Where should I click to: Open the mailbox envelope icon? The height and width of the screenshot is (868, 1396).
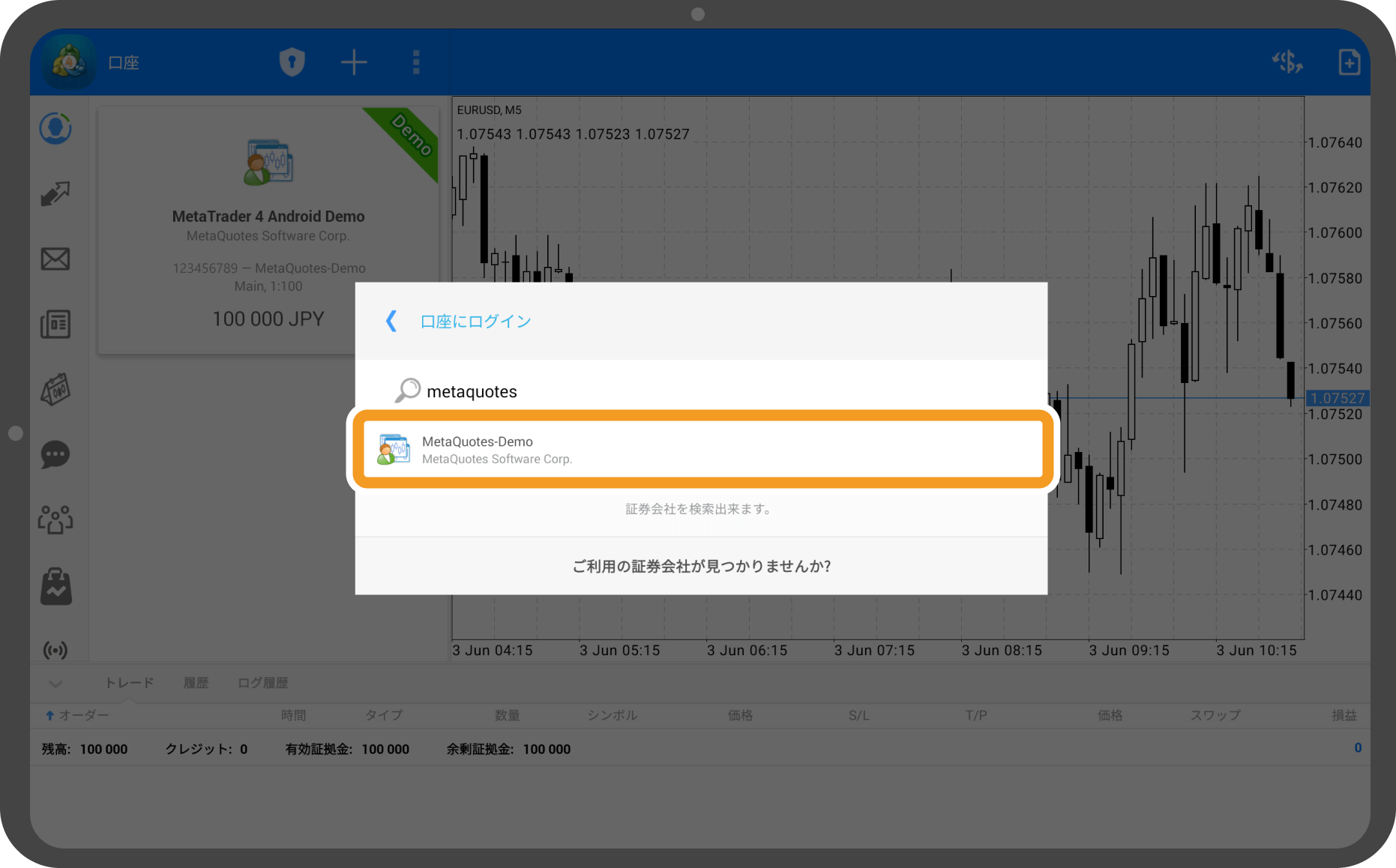click(55, 259)
